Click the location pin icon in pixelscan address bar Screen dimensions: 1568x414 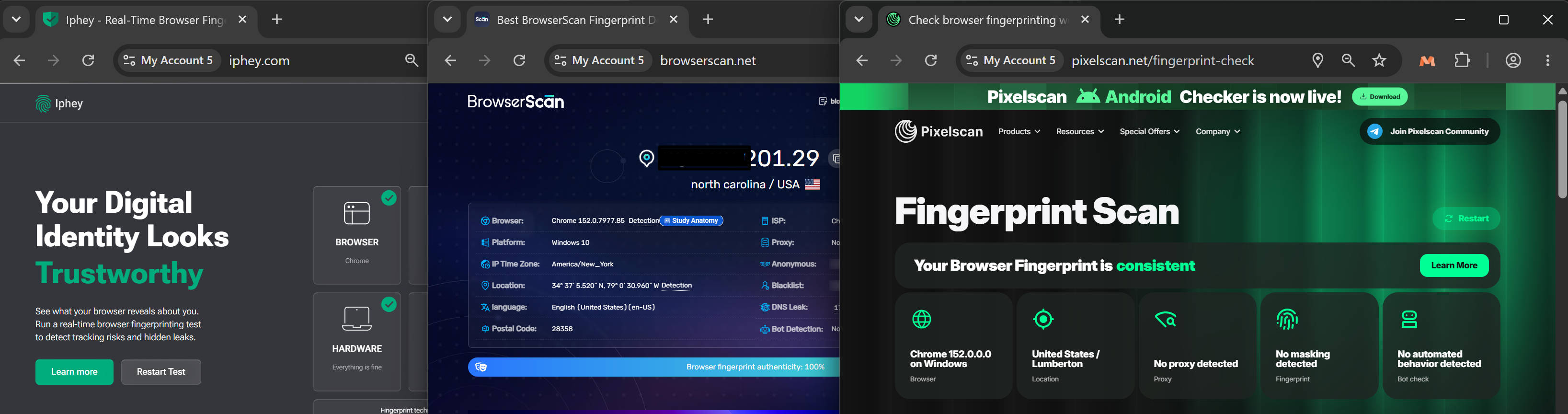tap(1318, 60)
